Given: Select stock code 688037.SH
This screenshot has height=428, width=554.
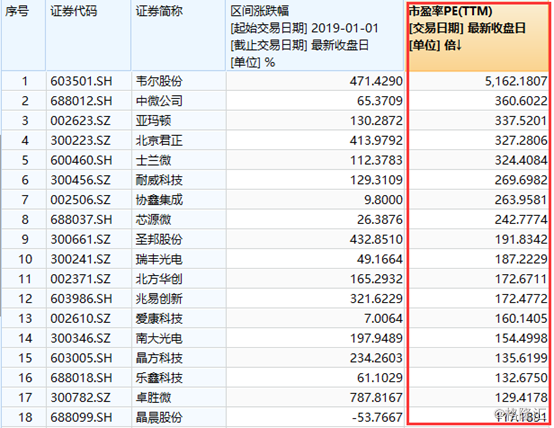Looking at the screenshot, I should (81, 220).
